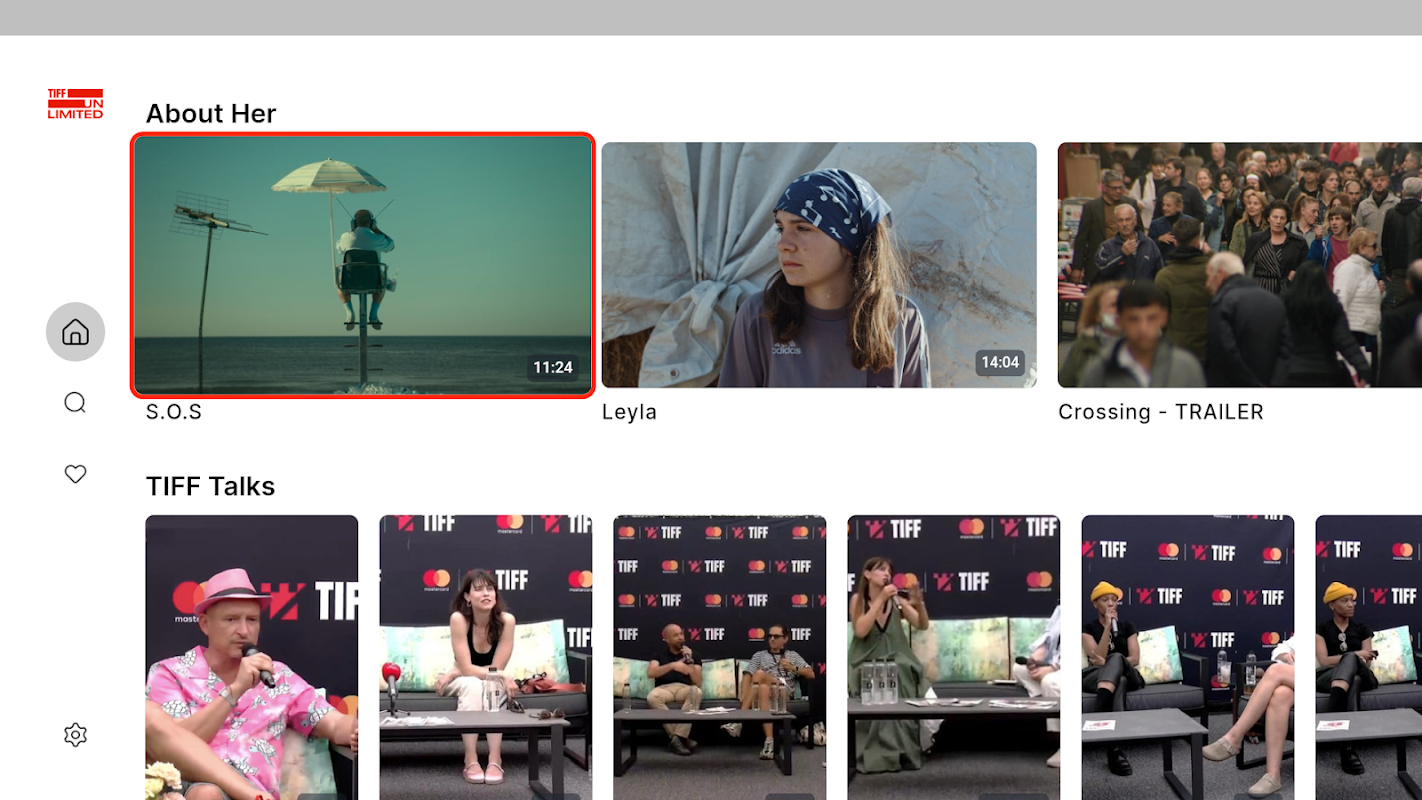This screenshot has height=800, width=1422.
Task: Open the Search magnifier icon
Action: coord(75,403)
